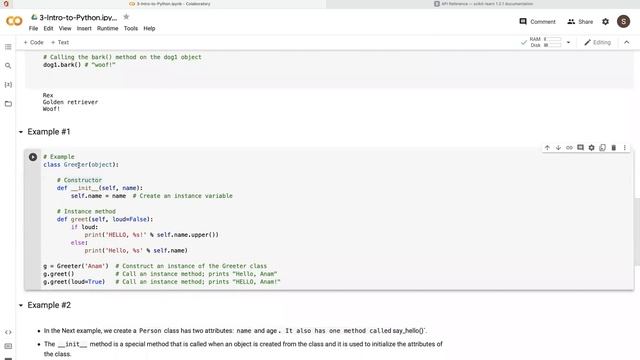Collapse the Example #1 section
This screenshot has width=640, height=360.
(x=21, y=132)
